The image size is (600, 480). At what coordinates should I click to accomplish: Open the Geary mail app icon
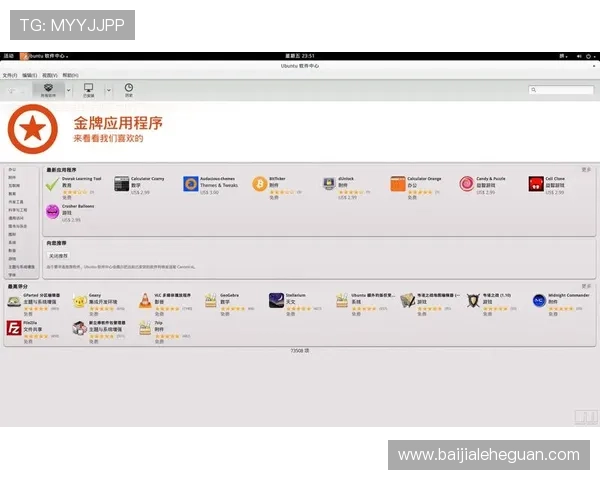pyautogui.click(x=80, y=301)
